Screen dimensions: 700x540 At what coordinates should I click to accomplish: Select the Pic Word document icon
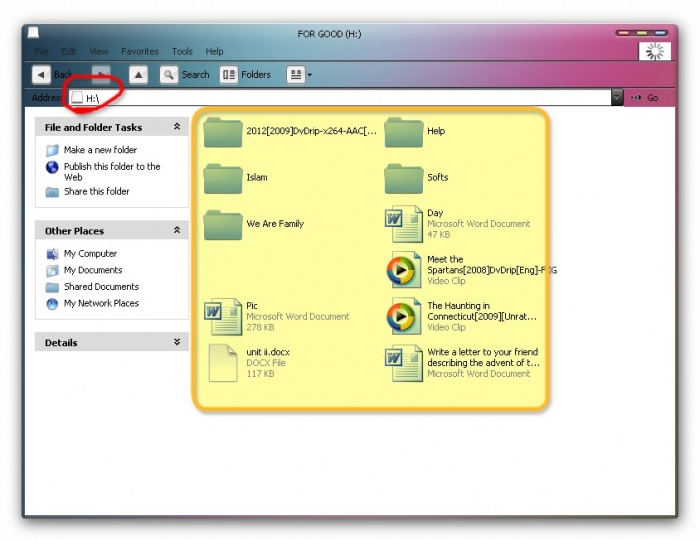223,316
